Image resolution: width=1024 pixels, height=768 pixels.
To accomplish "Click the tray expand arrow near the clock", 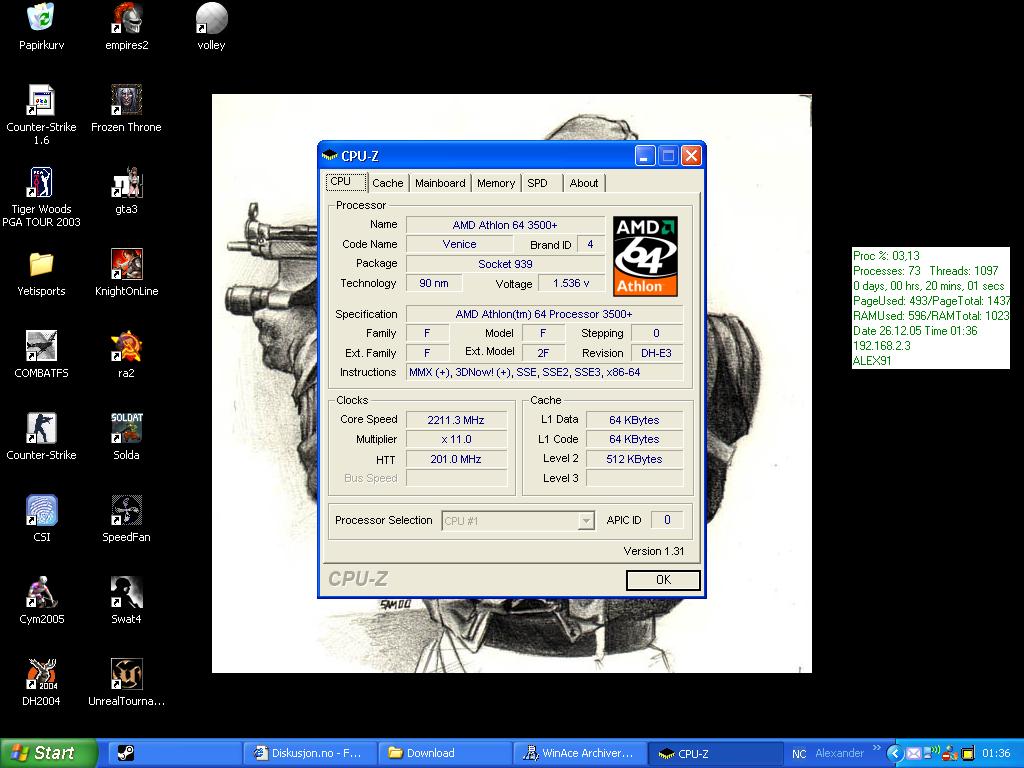I will click(x=895, y=754).
